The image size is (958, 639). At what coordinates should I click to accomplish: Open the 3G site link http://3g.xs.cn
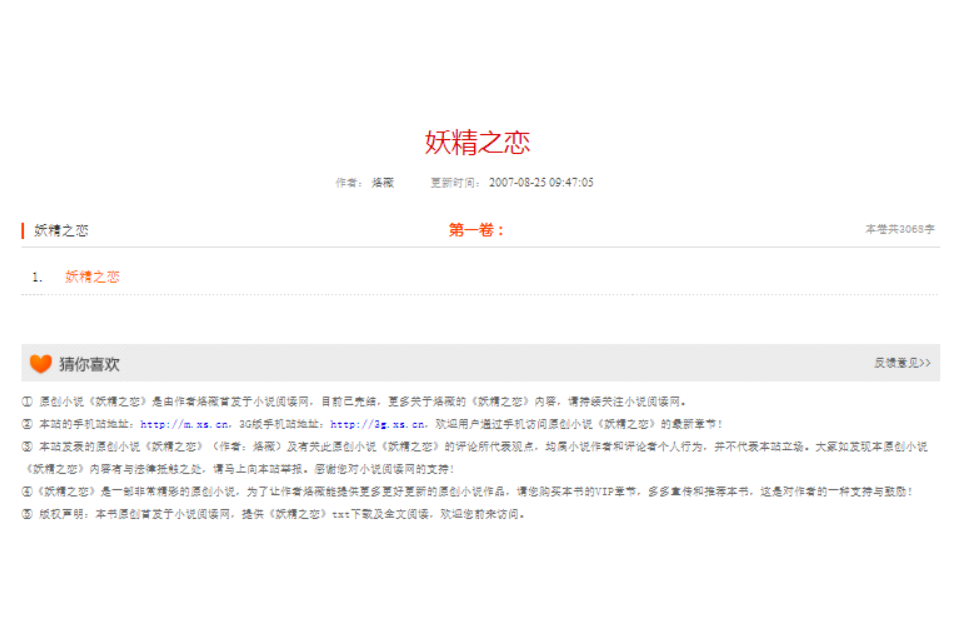(x=377, y=424)
